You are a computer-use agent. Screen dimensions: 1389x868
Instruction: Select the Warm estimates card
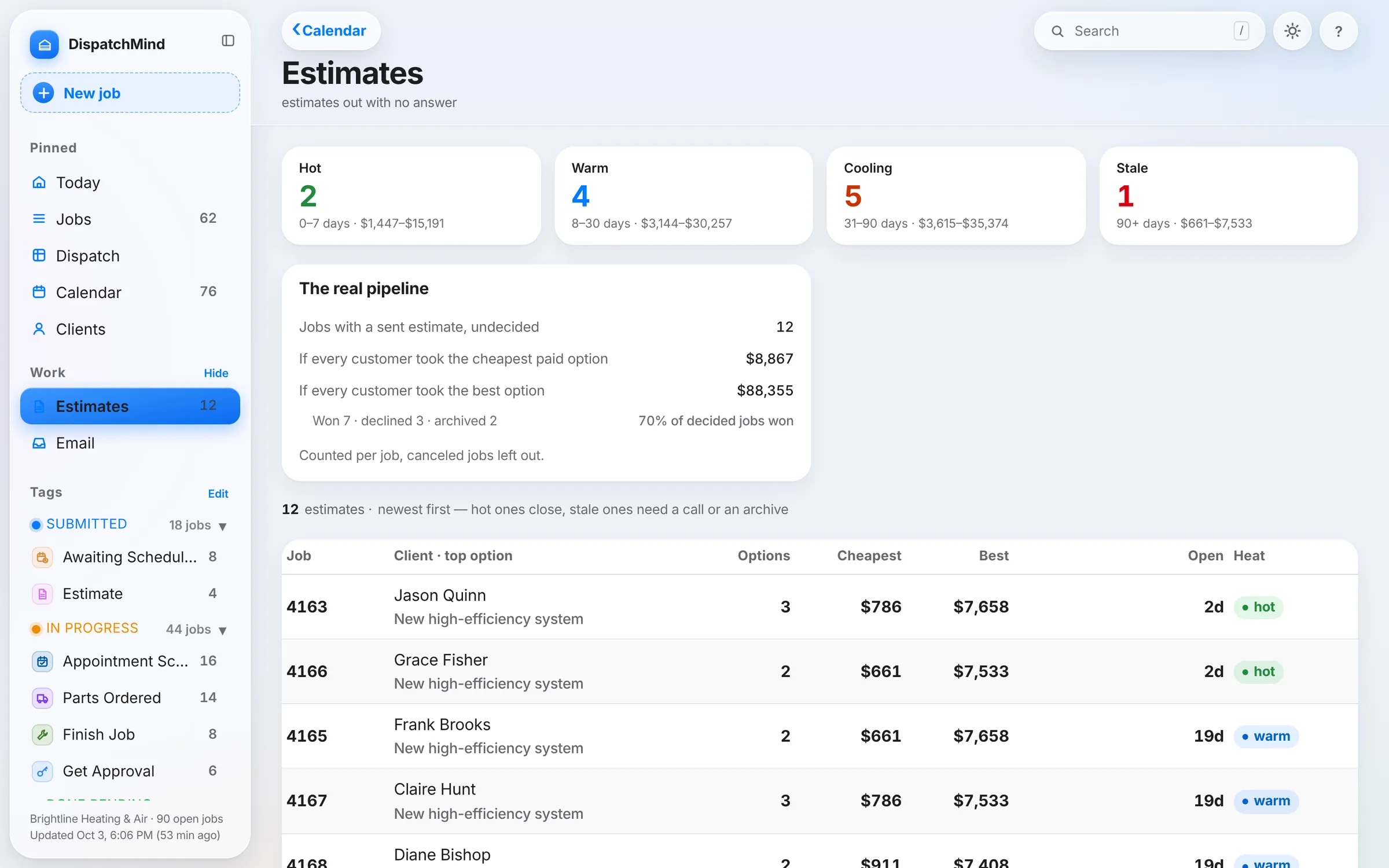click(x=684, y=196)
